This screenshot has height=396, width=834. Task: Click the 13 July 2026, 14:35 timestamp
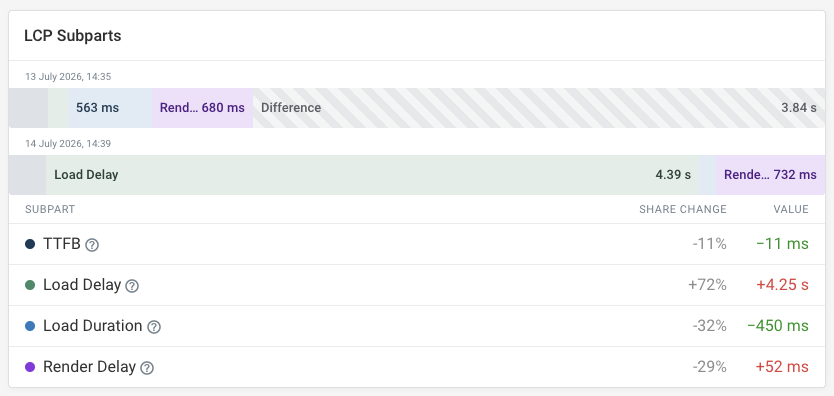tap(68, 77)
